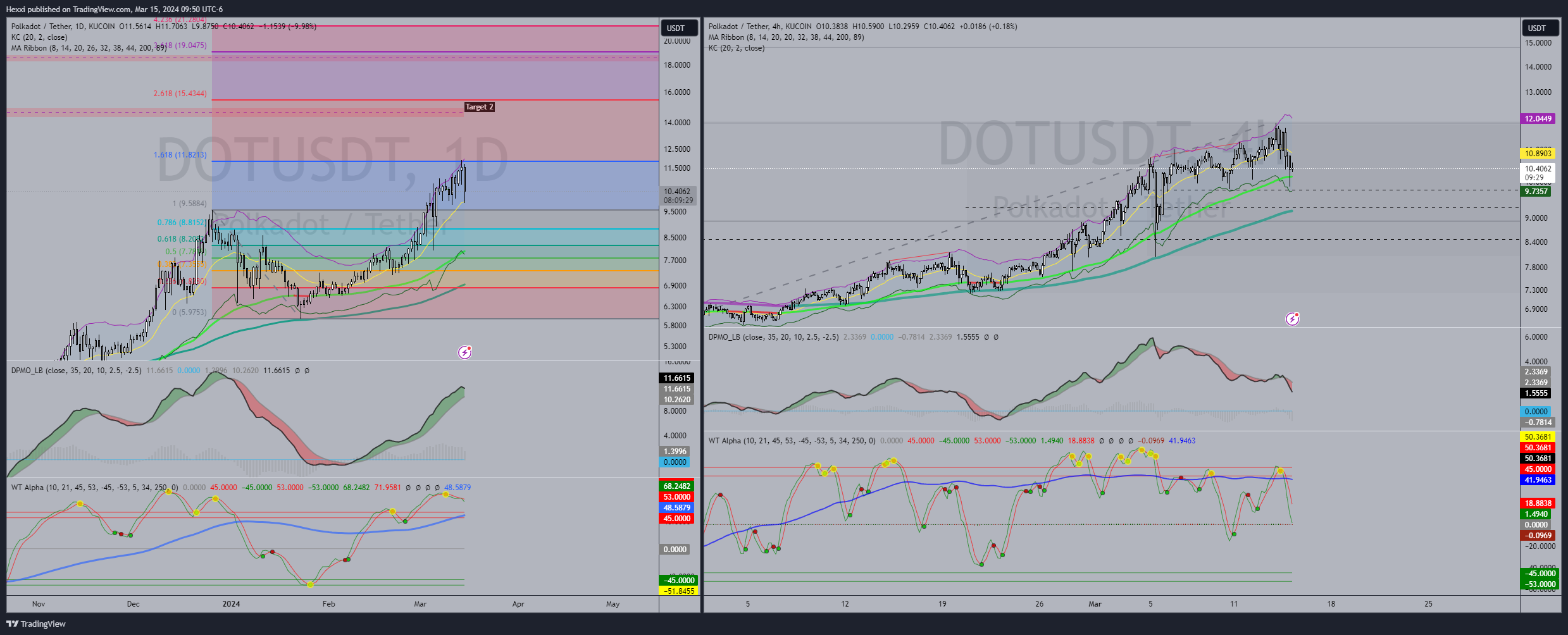Click the lightning event icon on 4h chart
The height and width of the screenshot is (635, 1568).
click(x=1292, y=319)
